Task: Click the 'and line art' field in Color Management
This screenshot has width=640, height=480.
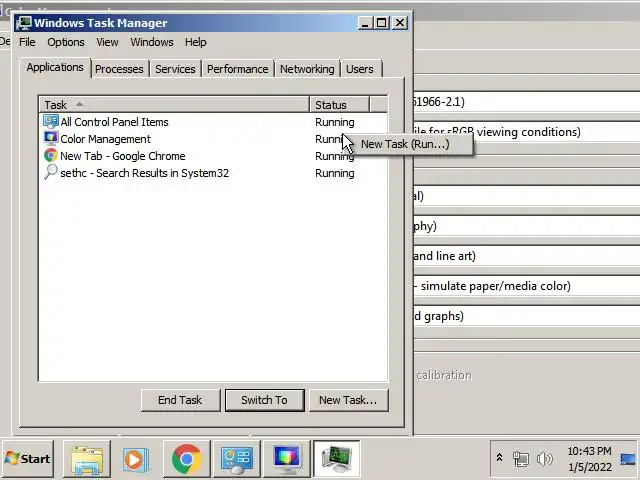Action: click(x=527, y=256)
